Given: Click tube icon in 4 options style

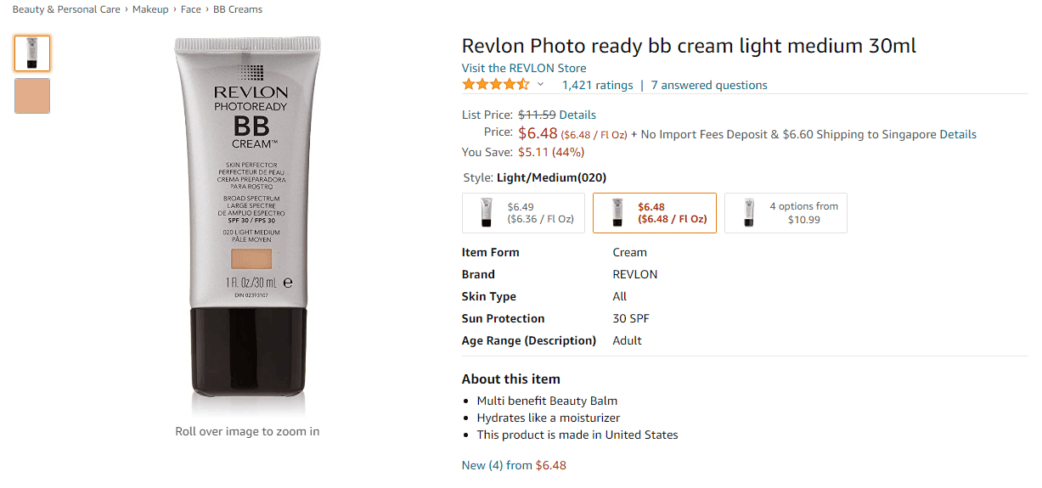Looking at the screenshot, I should (750, 213).
